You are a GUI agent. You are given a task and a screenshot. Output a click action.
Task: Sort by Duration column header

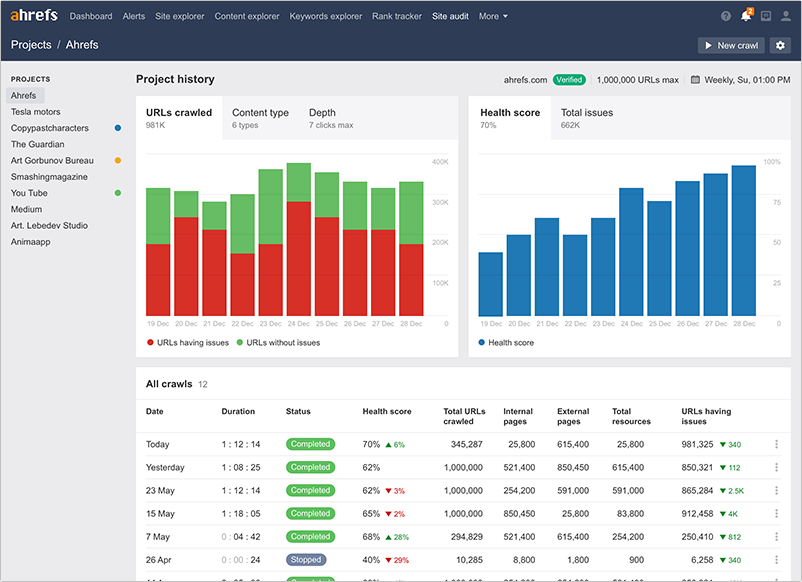coord(238,411)
